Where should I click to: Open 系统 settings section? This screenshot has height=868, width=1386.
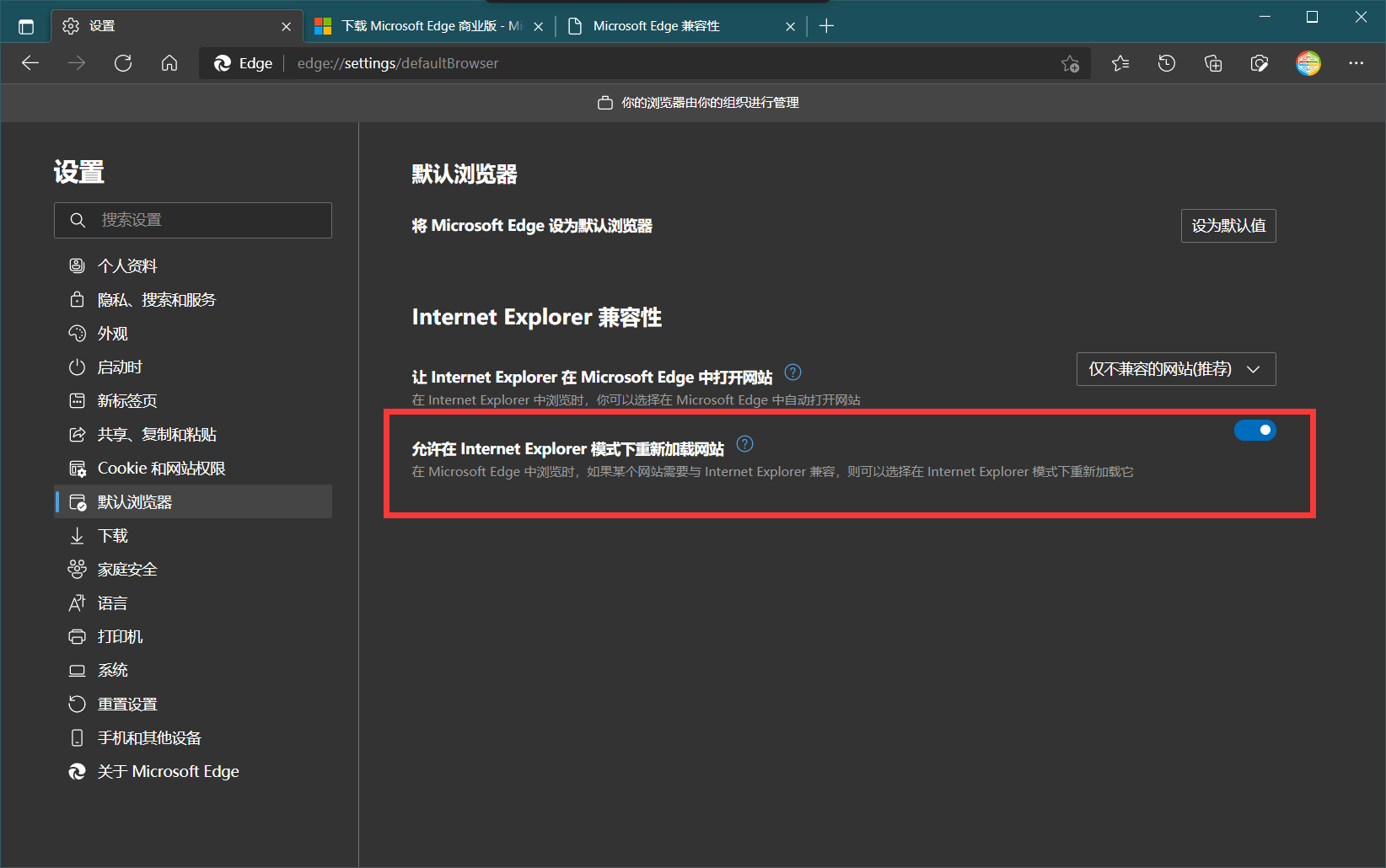(193, 671)
